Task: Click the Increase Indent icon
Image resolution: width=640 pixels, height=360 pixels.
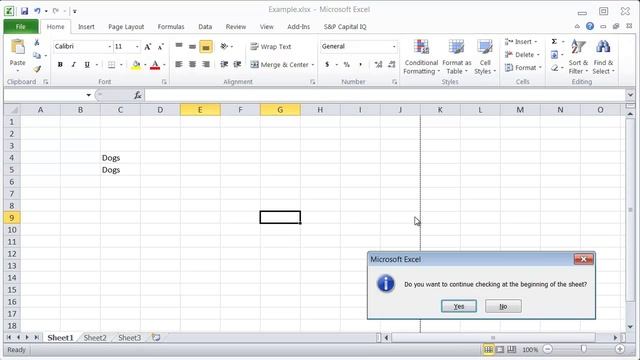Action: tap(237, 64)
